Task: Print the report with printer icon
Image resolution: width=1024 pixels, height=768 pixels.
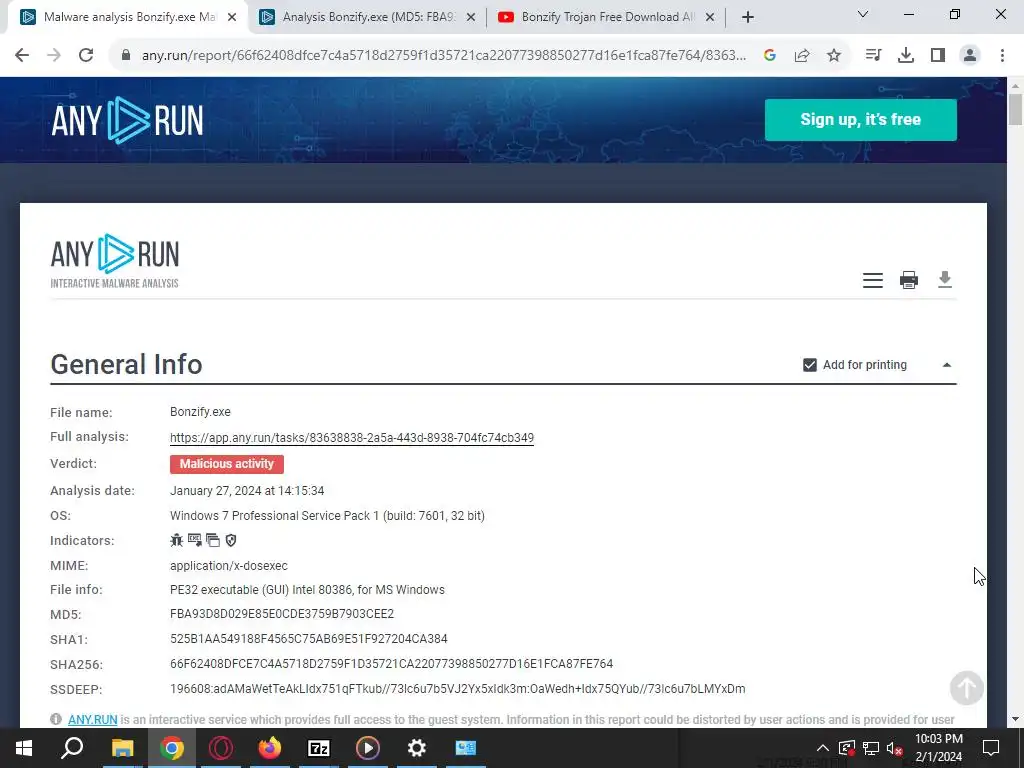Action: 909,280
